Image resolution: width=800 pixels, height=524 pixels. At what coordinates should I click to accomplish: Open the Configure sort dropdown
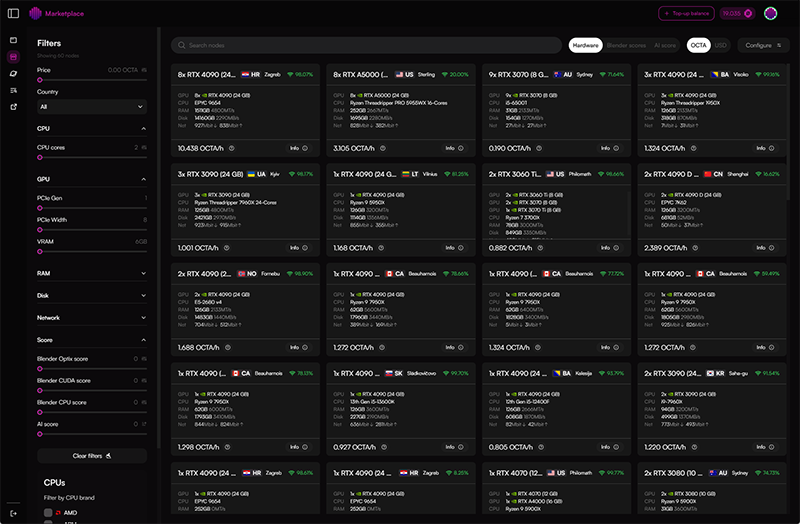pyautogui.click(x=763, y=45)
